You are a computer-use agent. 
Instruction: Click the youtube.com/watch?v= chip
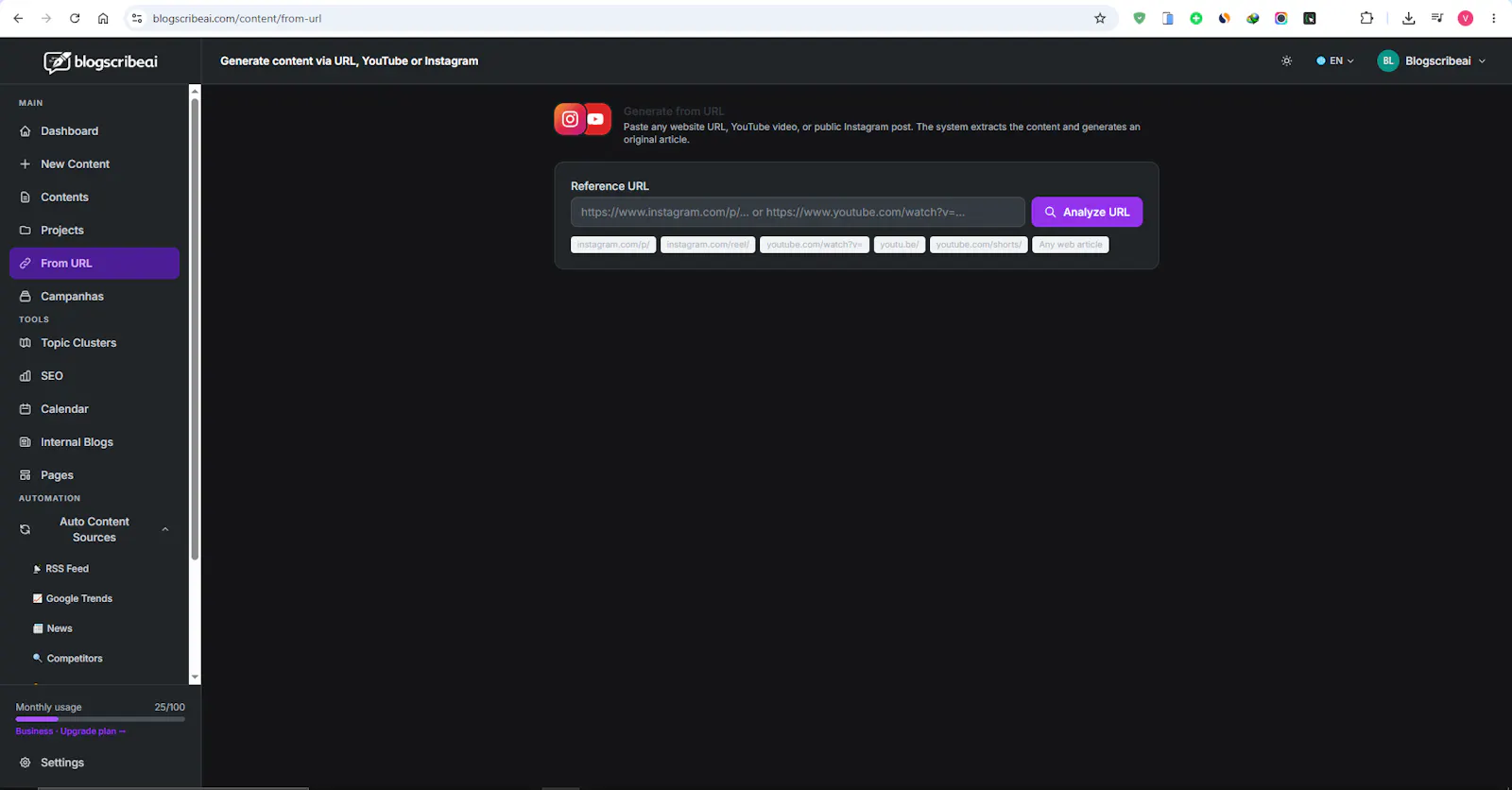[815, 245]
